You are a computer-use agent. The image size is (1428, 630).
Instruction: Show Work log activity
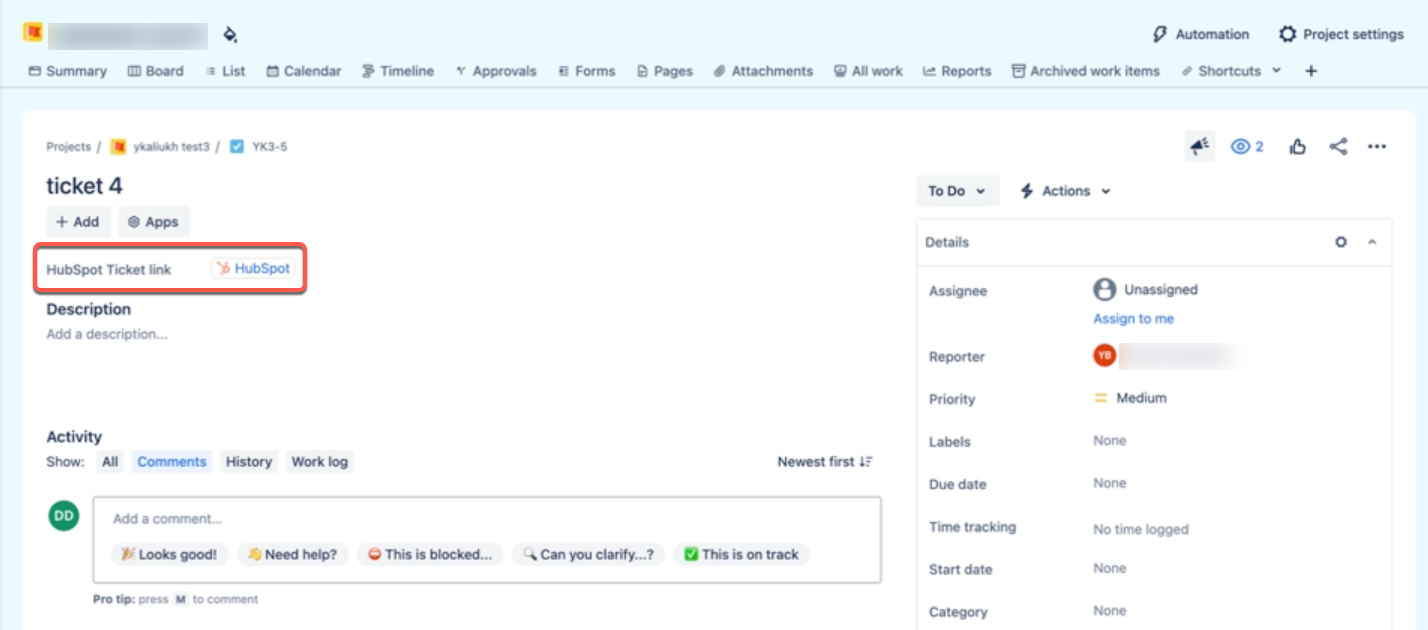320,462
